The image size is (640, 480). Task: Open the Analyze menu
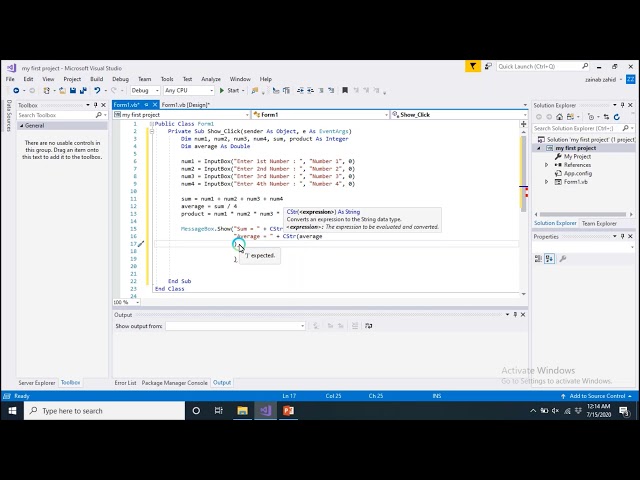[211, 79]
